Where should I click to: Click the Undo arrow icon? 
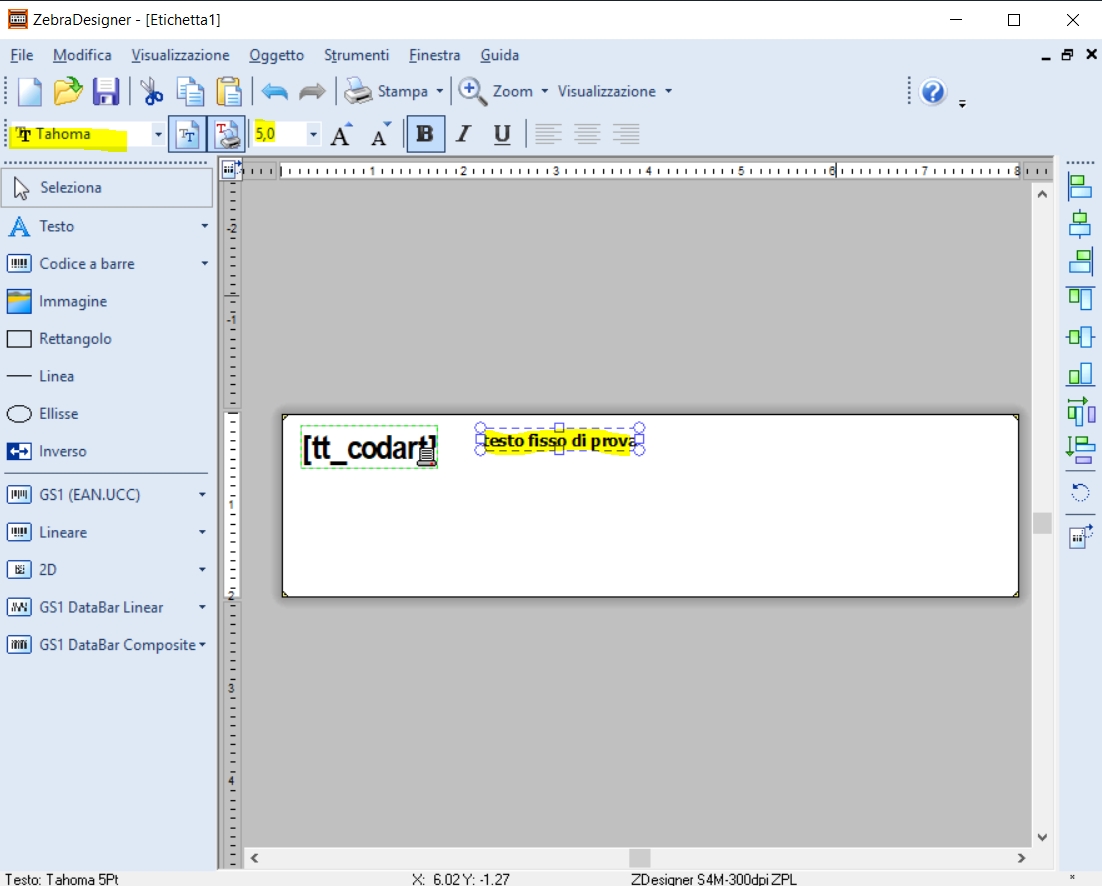tap(274, 92)
